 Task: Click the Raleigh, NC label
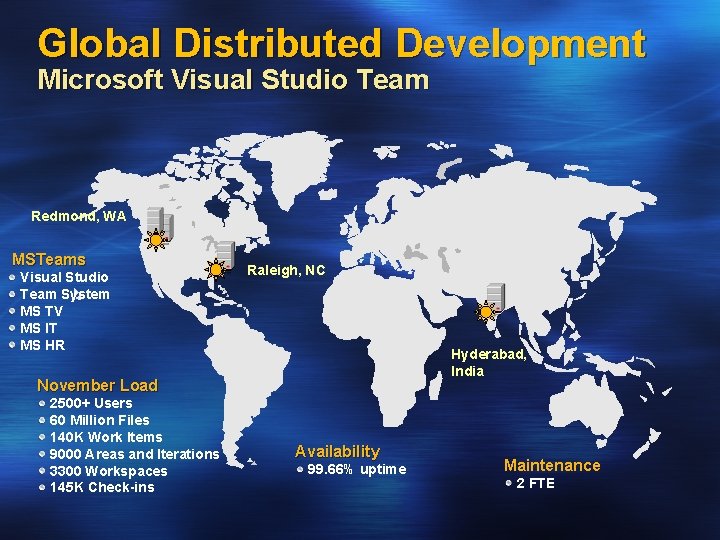point(286,270)
